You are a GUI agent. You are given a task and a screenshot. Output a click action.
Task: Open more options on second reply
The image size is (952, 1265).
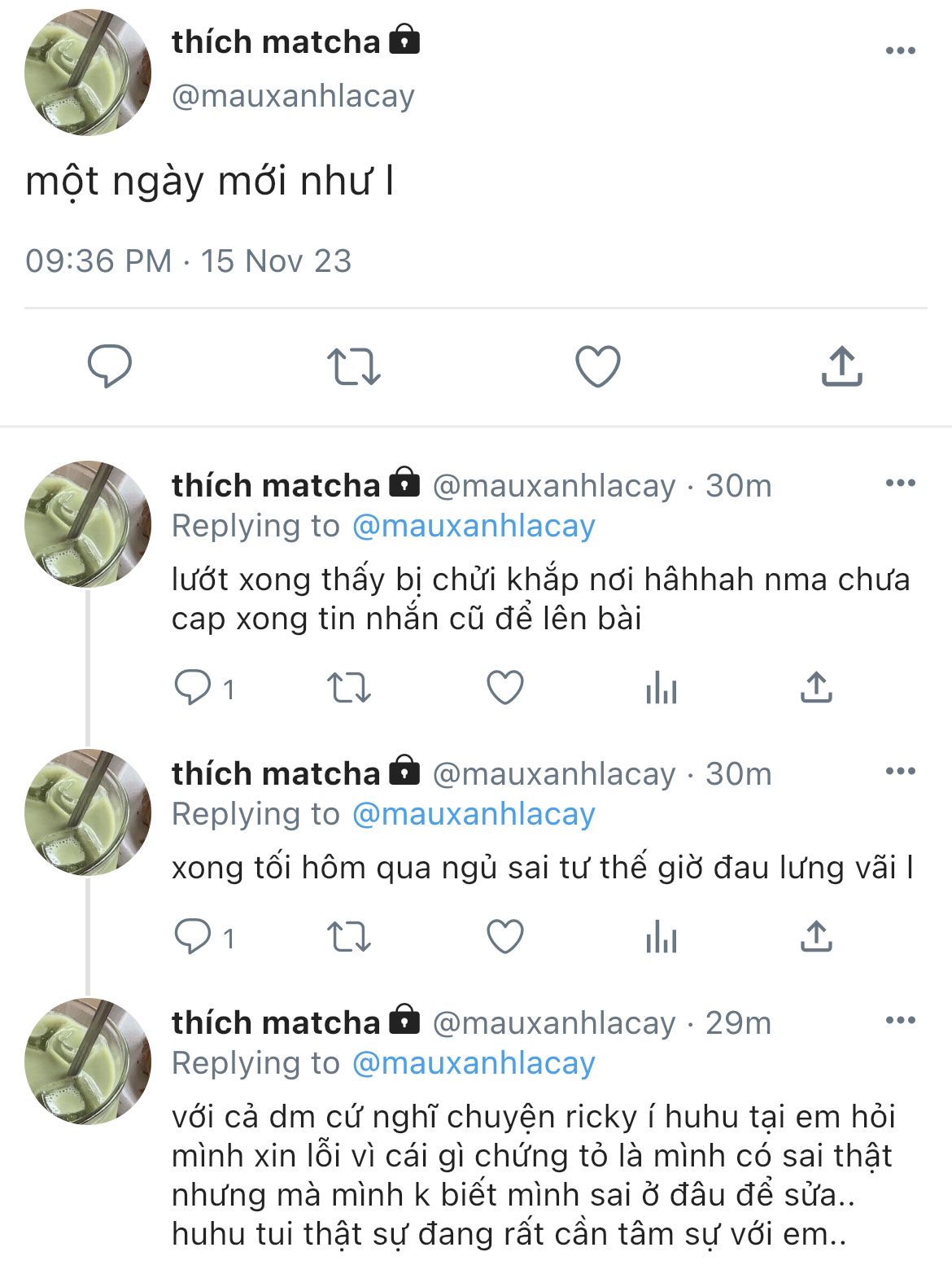point(900,772)
